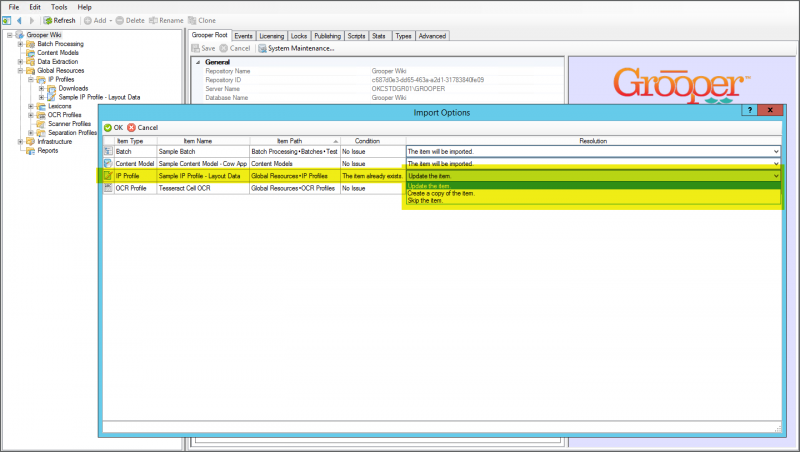Click the IP Profile row icon
The width and height of the screenshot is (800, 452).
pyautogui.click(x=108, y=176)
